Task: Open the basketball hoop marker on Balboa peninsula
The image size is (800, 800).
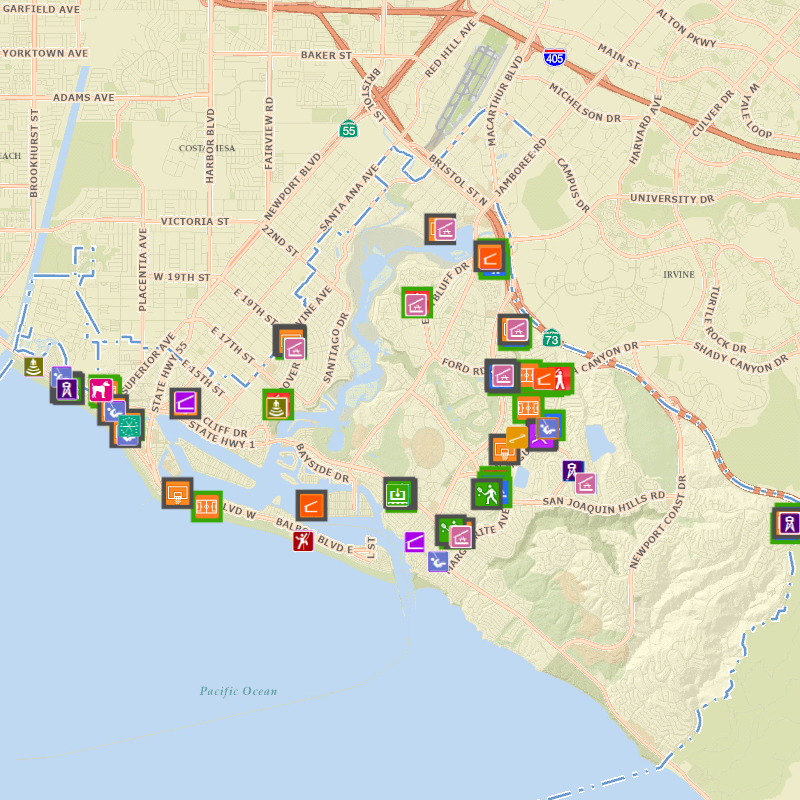Action: tap(177, 492)
